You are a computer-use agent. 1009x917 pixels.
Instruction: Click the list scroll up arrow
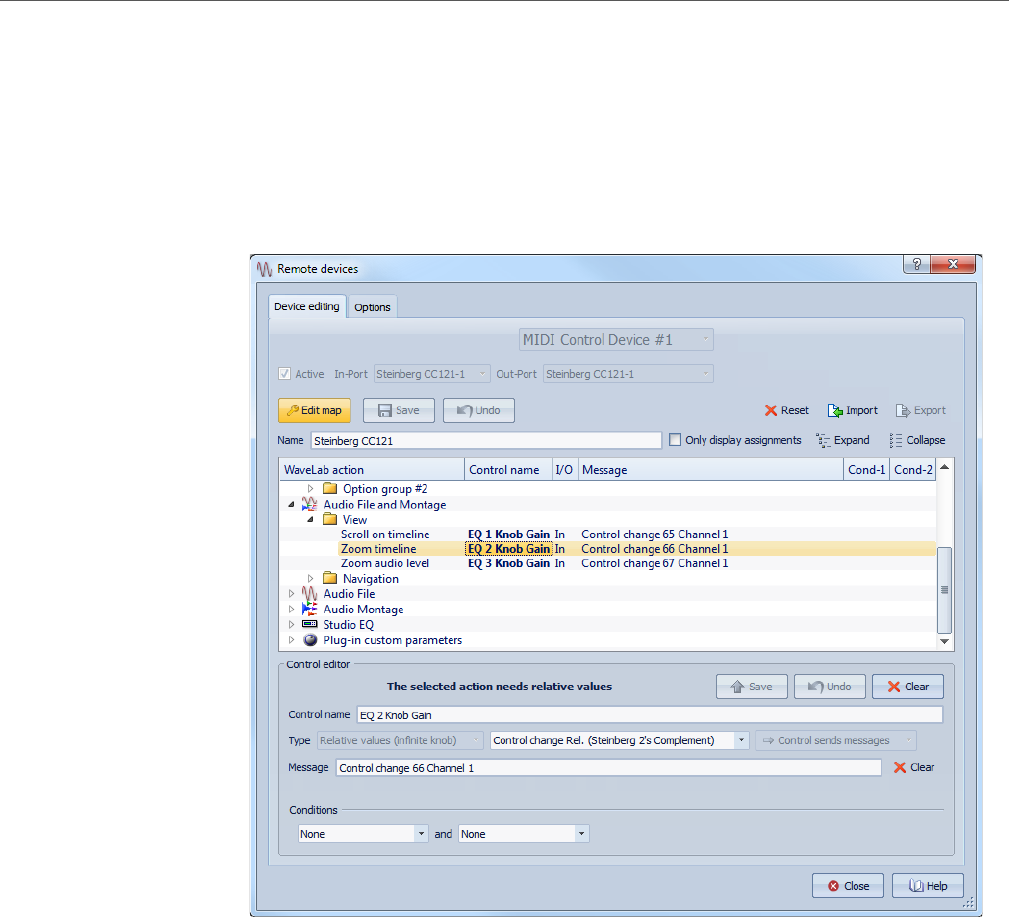click(x=945, y=467)
